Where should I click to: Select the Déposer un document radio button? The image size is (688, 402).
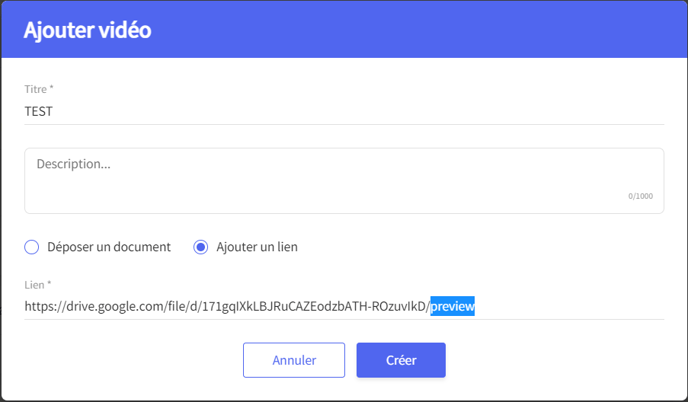pos(32,247)
